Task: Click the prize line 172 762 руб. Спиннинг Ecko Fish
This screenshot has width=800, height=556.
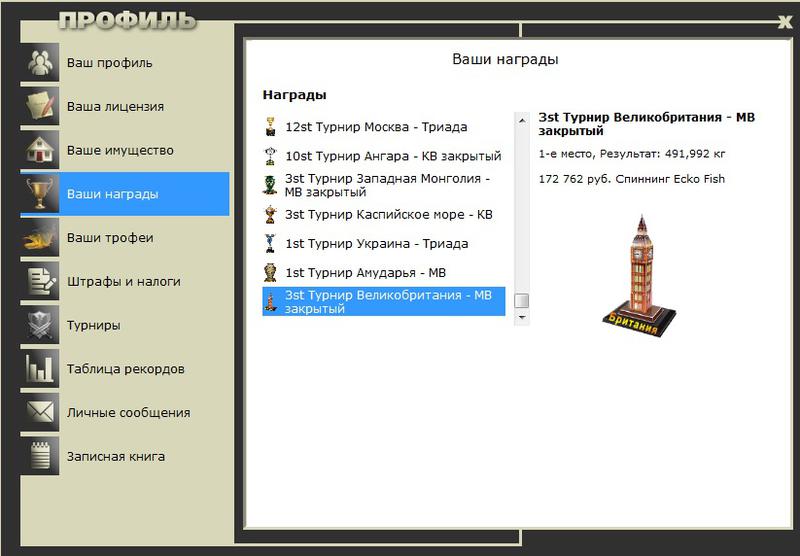Action: (x=632, y=179)
